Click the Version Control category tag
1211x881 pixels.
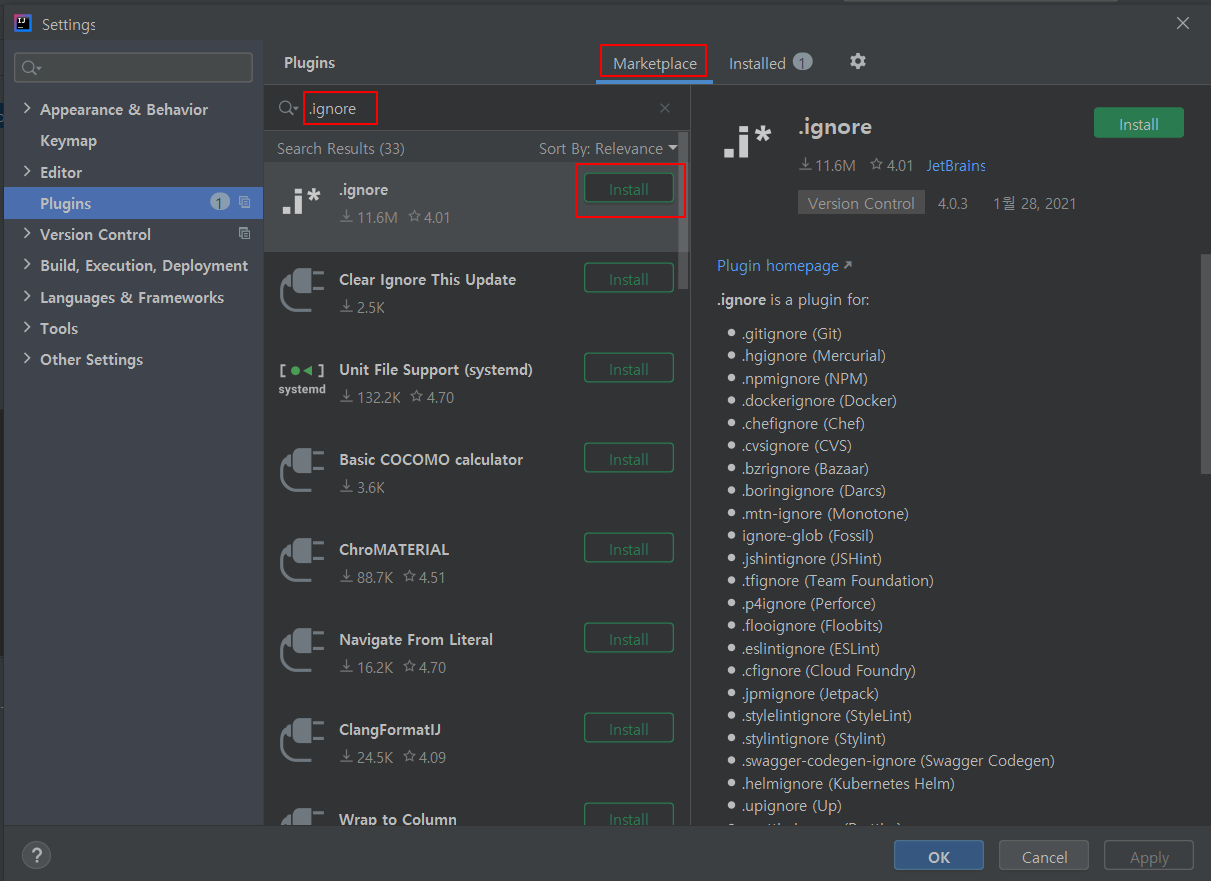point(861,203)
